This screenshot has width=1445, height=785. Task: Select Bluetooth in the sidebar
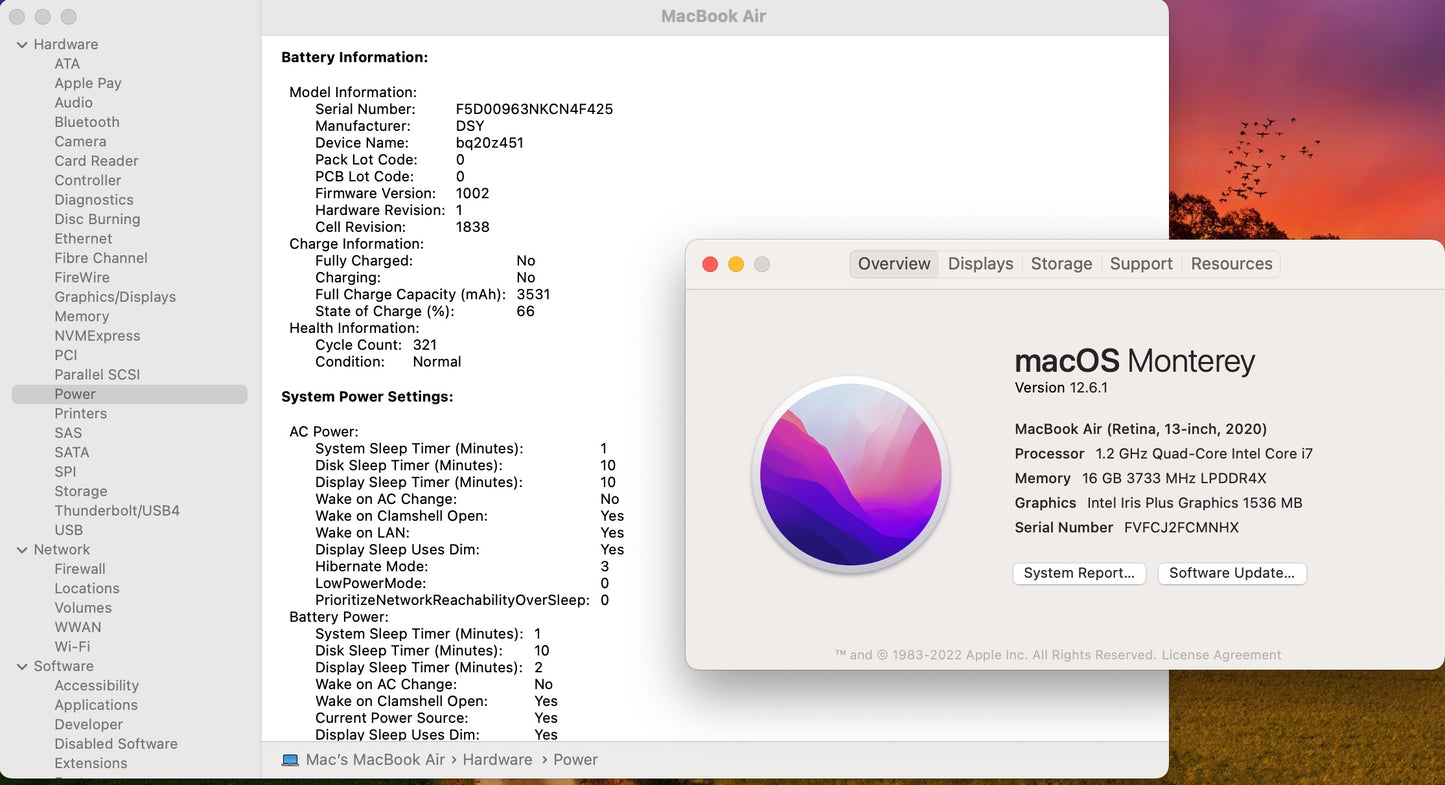click(87, 121)
